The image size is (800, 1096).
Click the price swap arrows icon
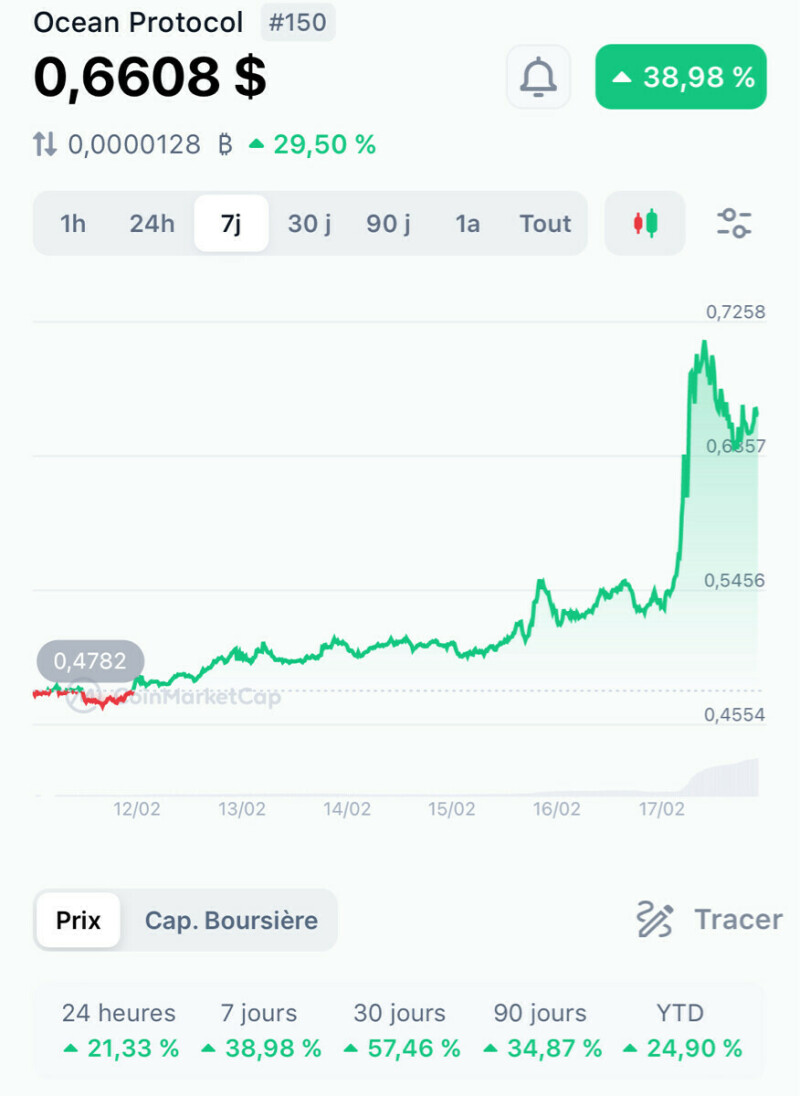pos(45,145)
